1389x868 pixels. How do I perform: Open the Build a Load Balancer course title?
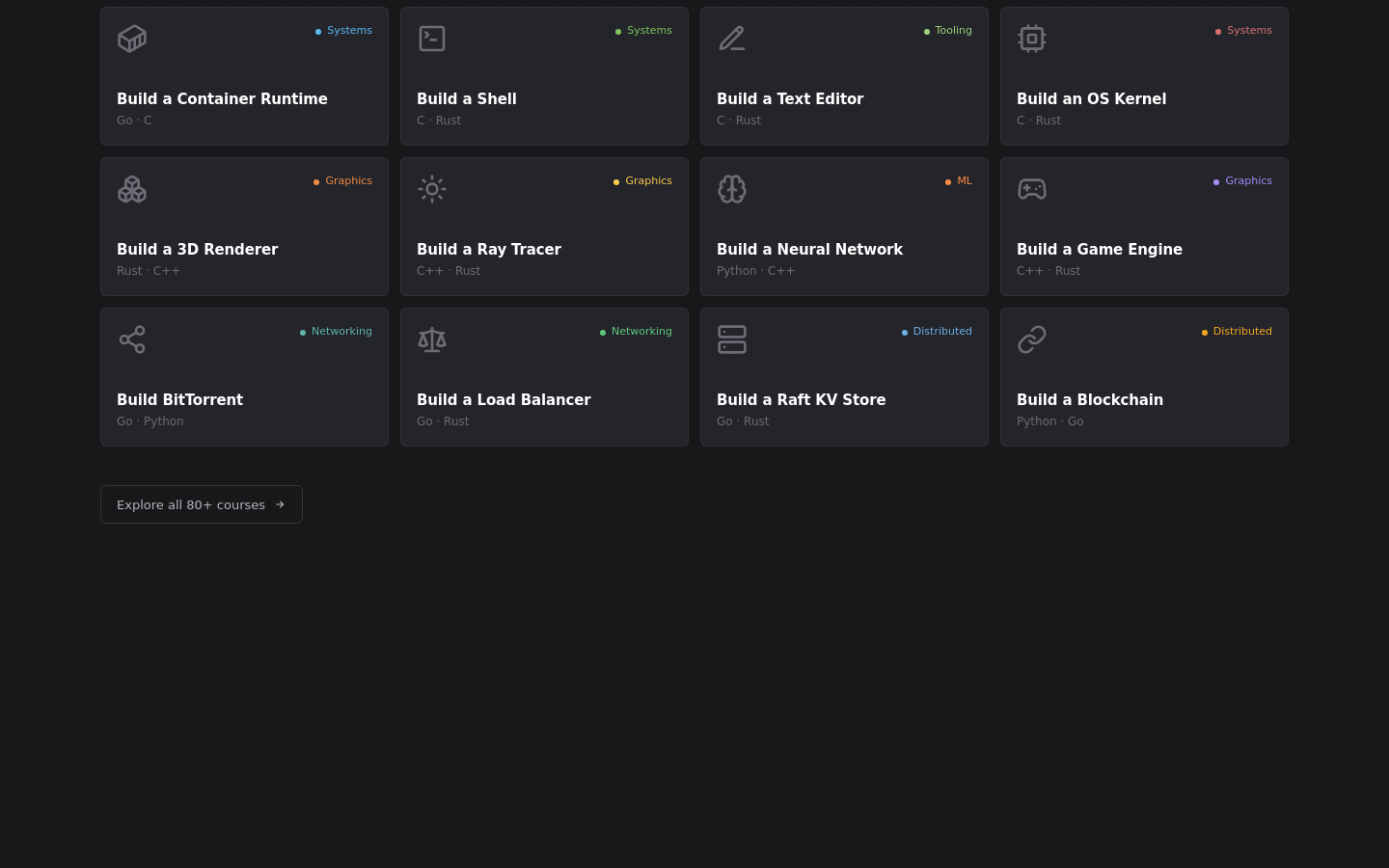504,399
